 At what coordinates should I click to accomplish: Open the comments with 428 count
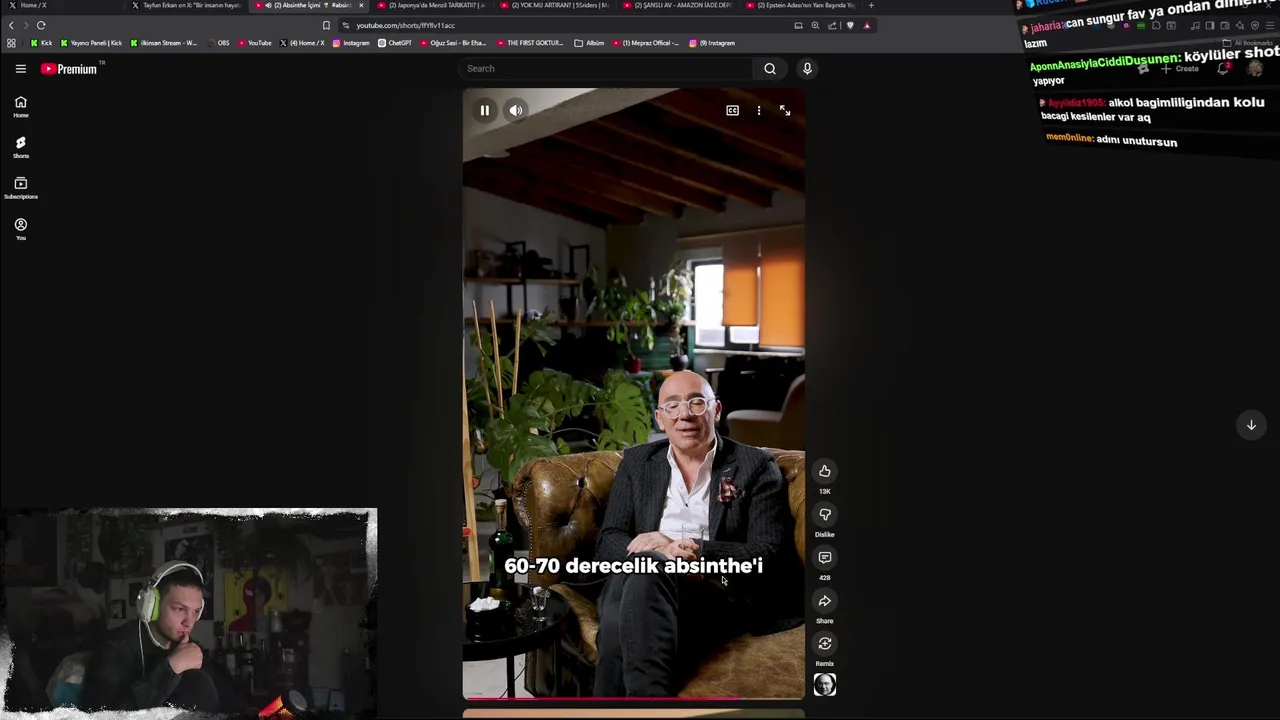point(825,557)
